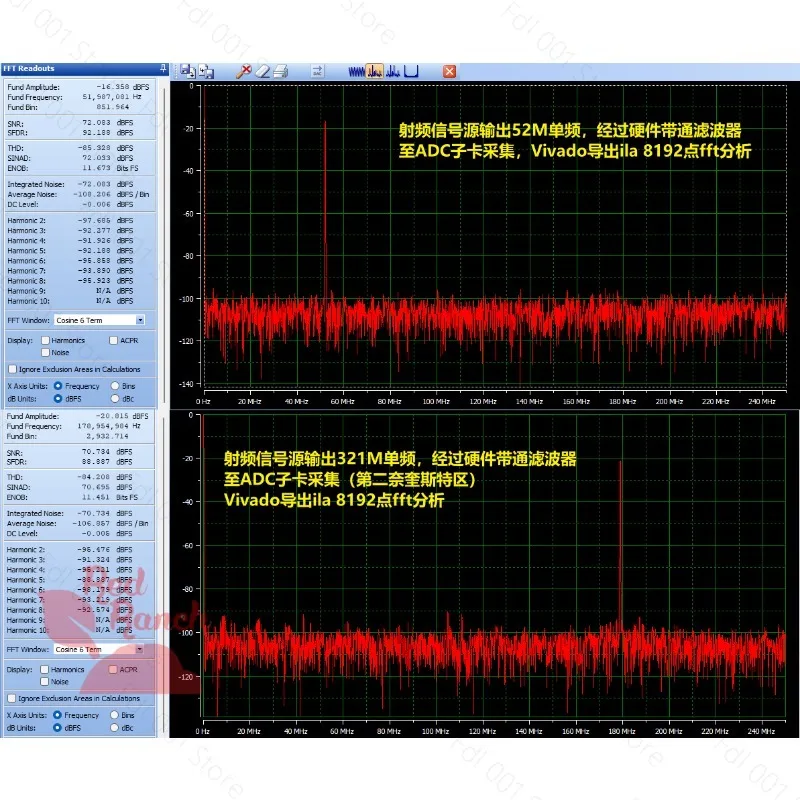The image size is (800, 800).
Task: Click the 52 MHz fundamental peak in upper plot
Action: [x=325, y=209]
